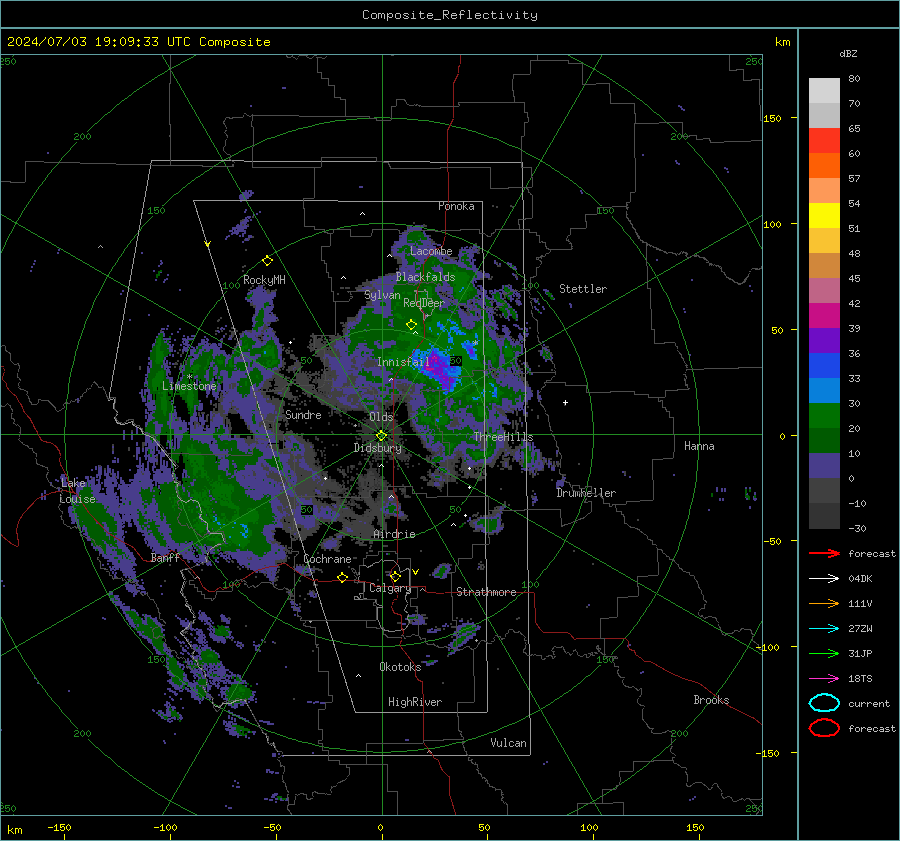Click the Innisfail city label

click(403, 362)
